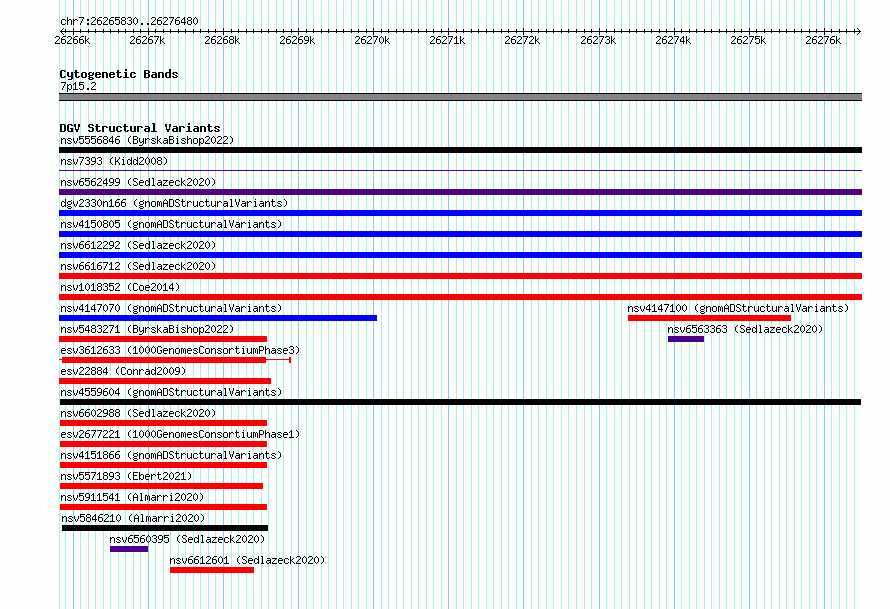The height and width of the screenshot is (609, 890).
Task: Select the red nsv4147100 variant bar
Action: click(710, 318)
